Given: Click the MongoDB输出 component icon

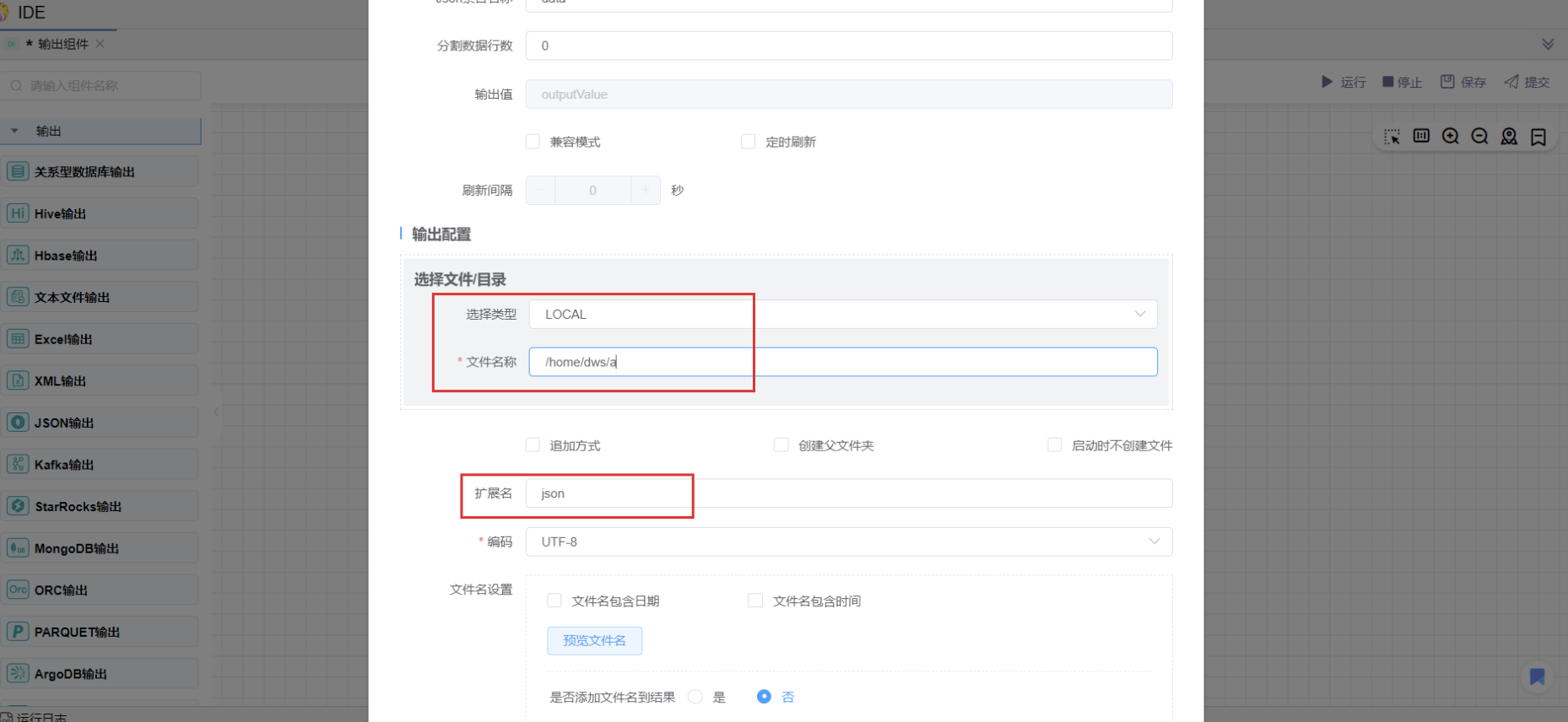Looking at the screenshot, I should (18, 548).
